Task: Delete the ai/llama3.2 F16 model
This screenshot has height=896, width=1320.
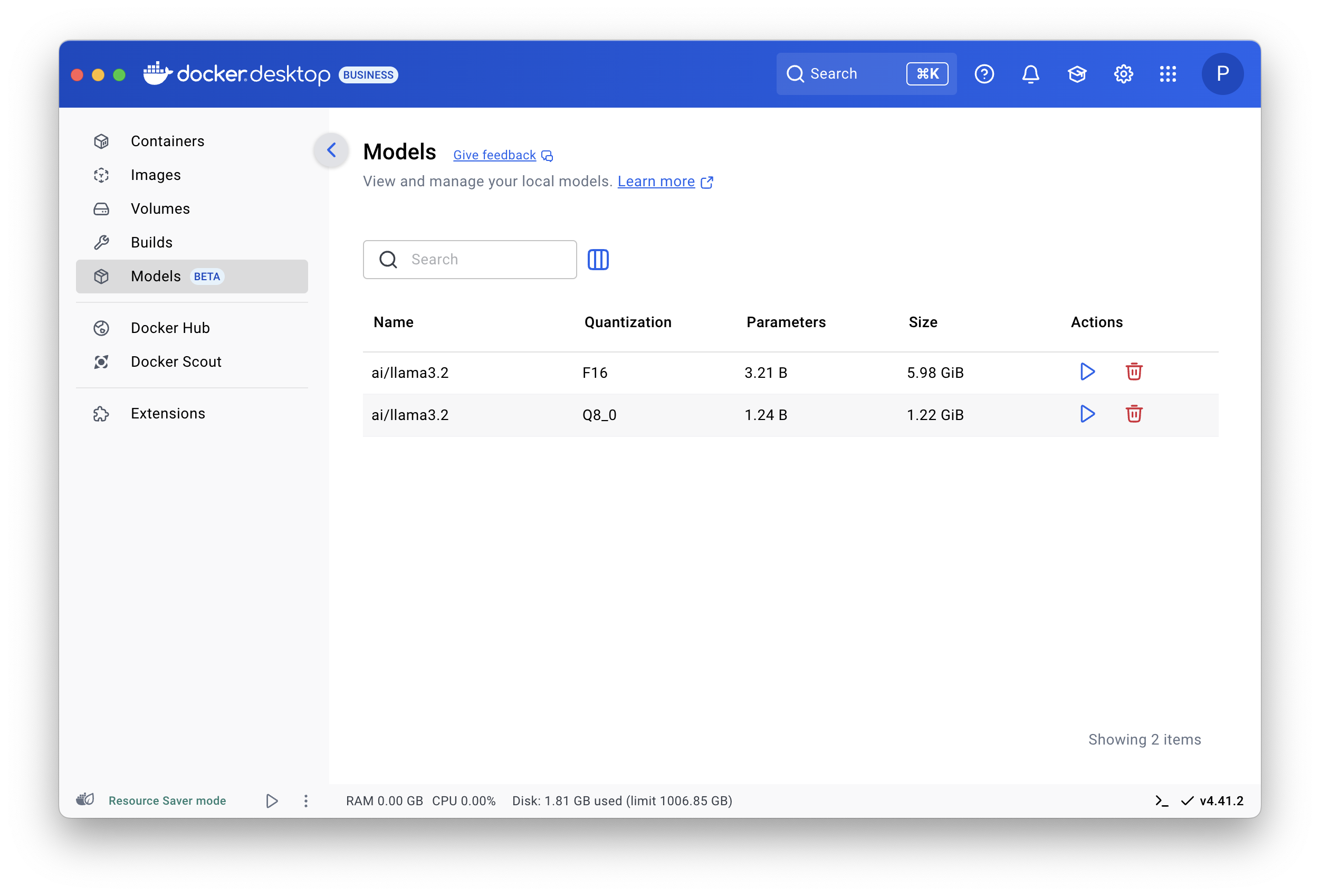Action: [1134, 372]
